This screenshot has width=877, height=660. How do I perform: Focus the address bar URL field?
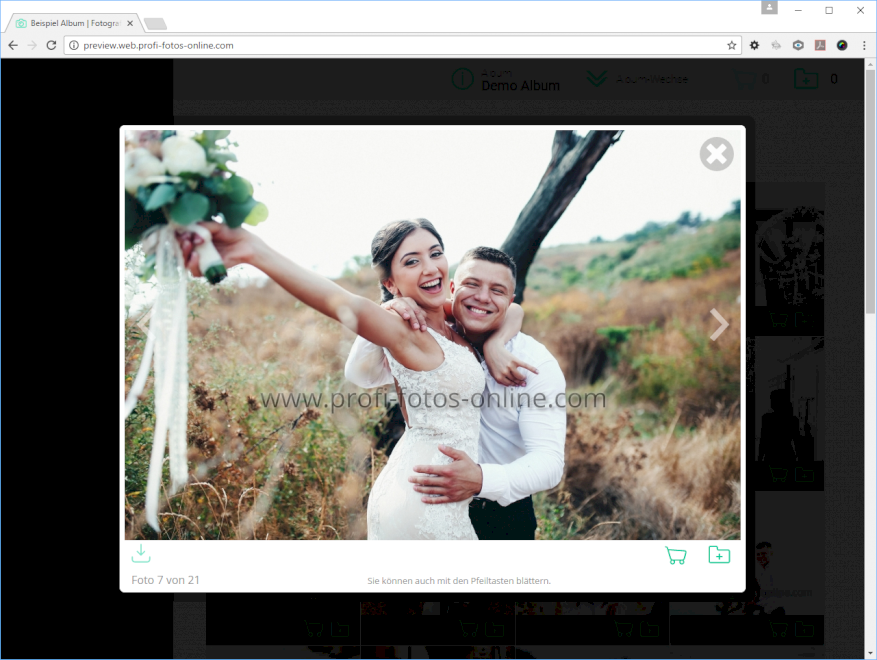point(403,45)
